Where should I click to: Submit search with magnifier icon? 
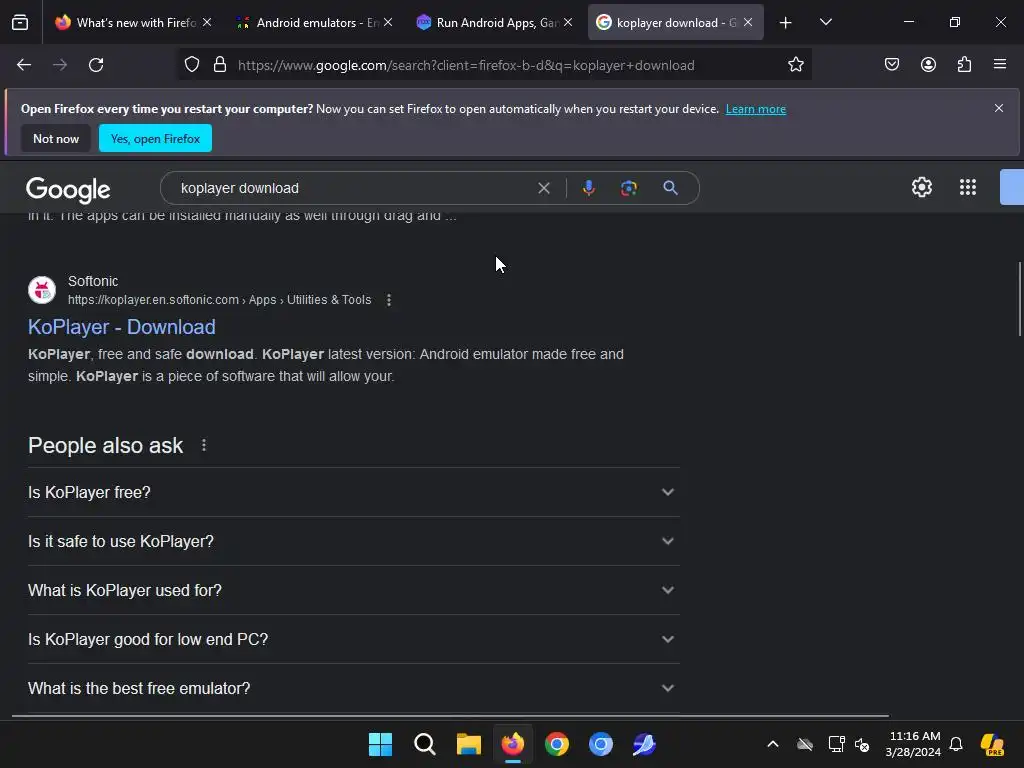[670, 188]
